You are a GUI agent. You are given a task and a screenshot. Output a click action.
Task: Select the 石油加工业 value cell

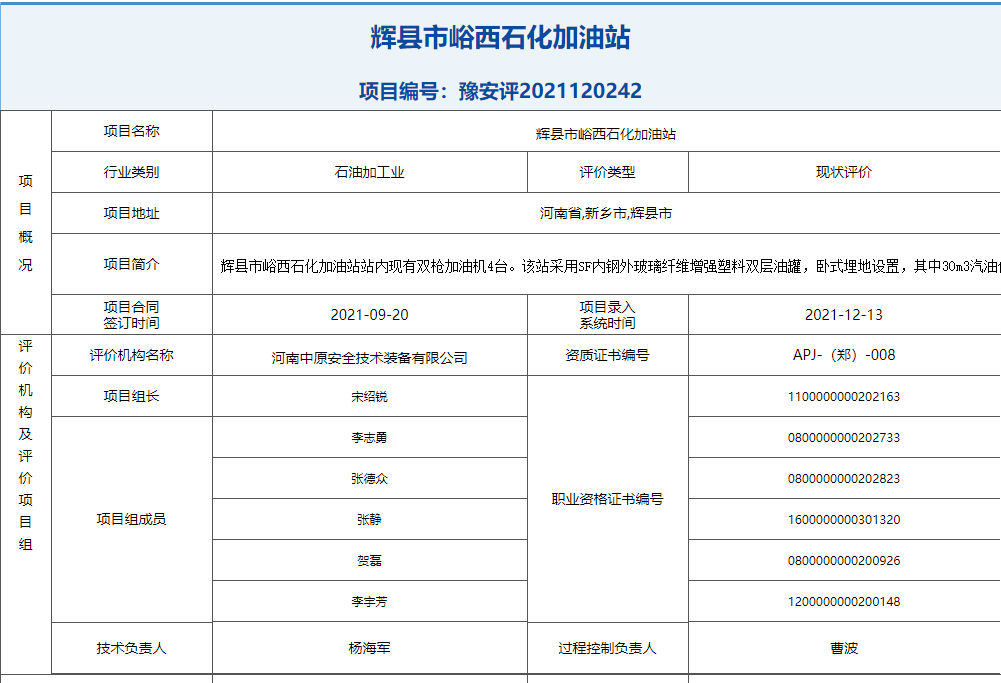(370, 172)
